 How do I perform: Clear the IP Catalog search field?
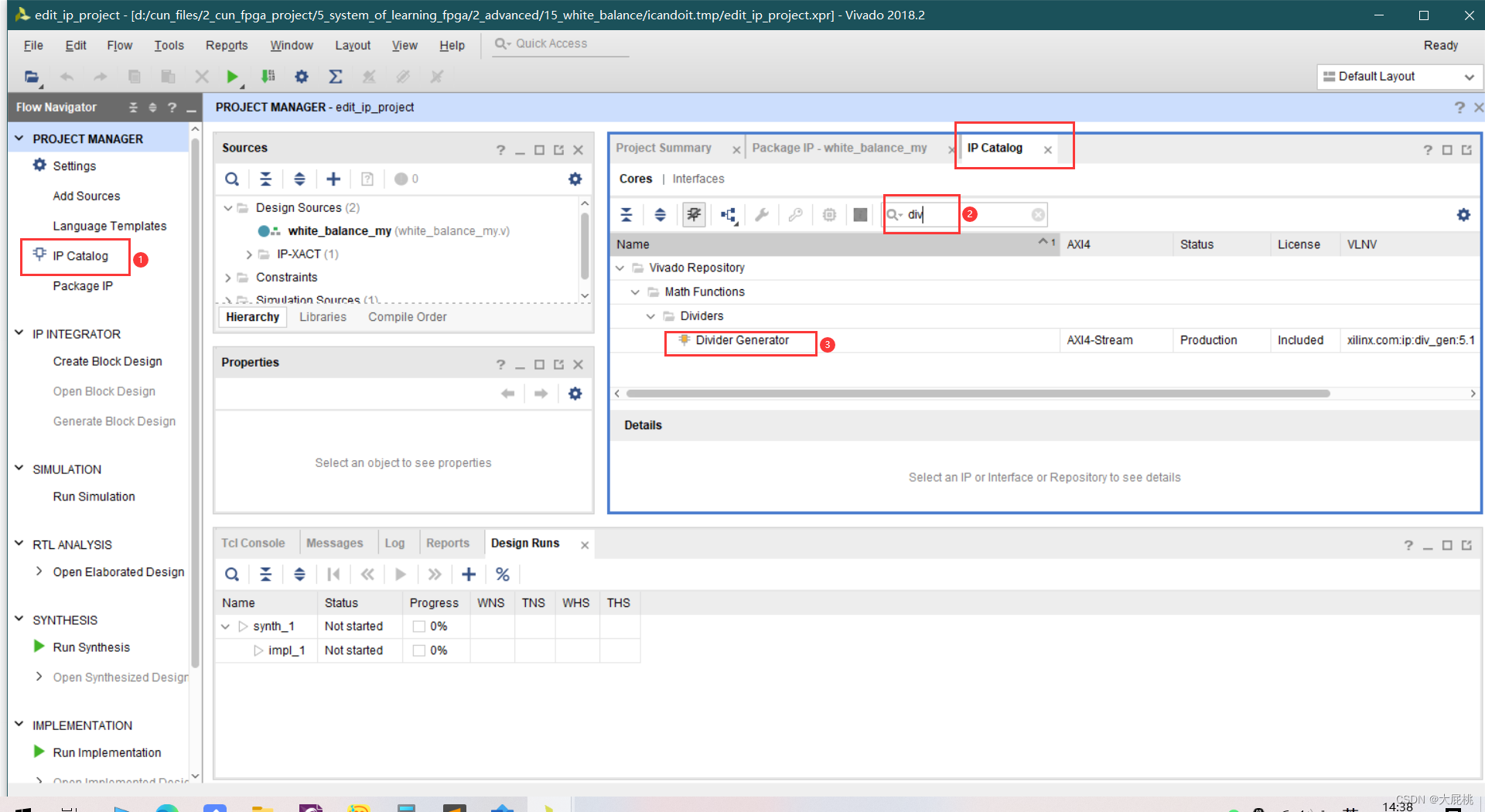pyautogui.click(x=1038, y=215)
